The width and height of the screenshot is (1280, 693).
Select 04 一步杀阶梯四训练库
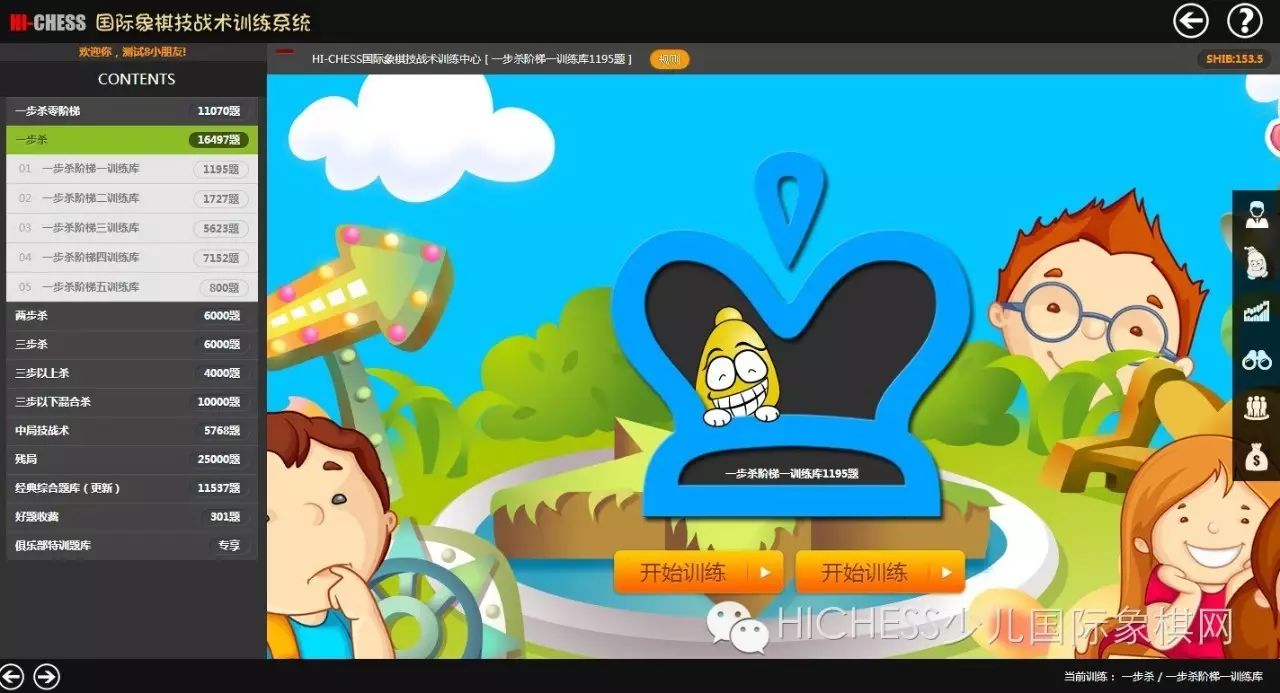[132, 257]
